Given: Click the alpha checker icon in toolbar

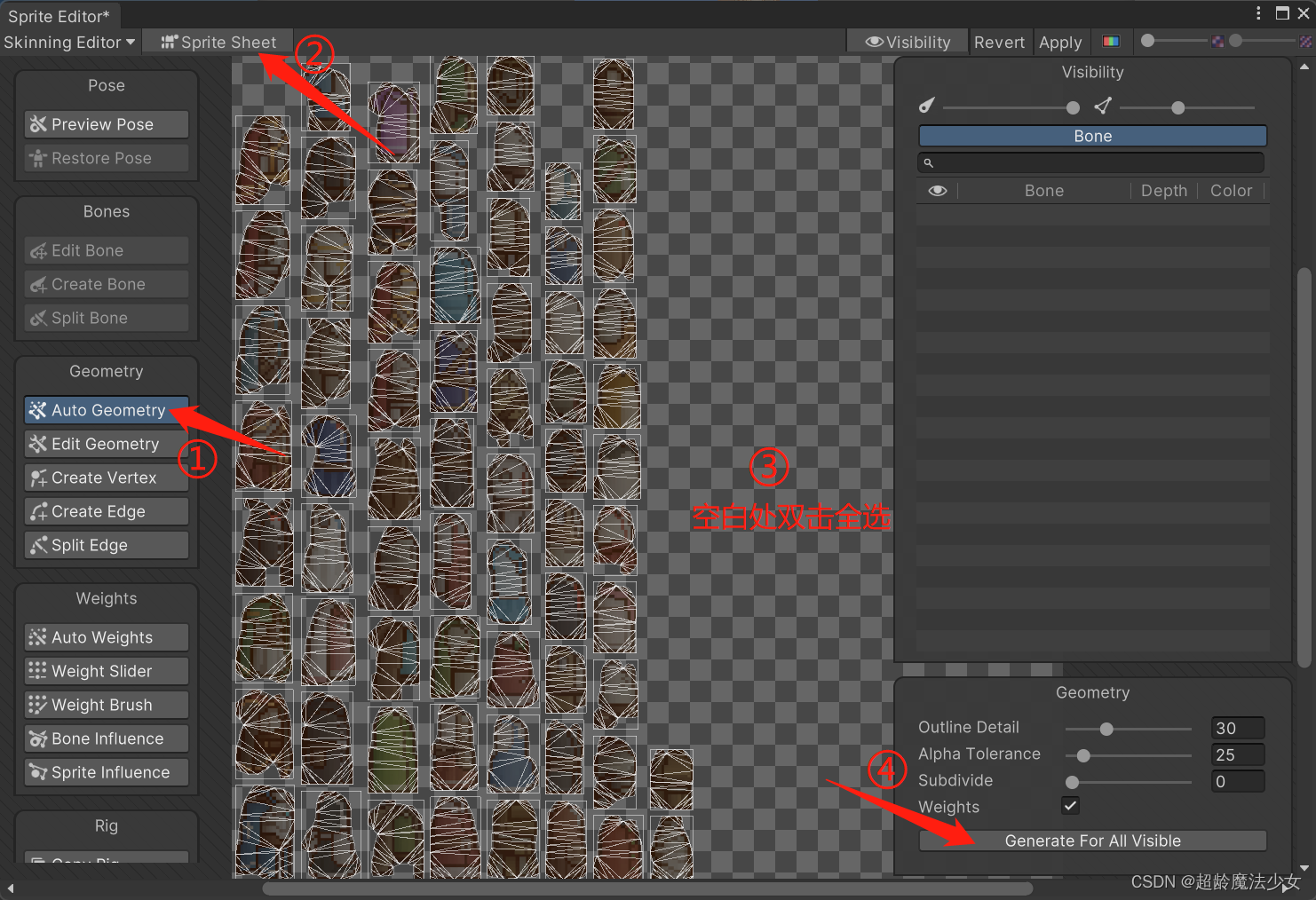Looking at the screenshot, I should click(1217, 42).
